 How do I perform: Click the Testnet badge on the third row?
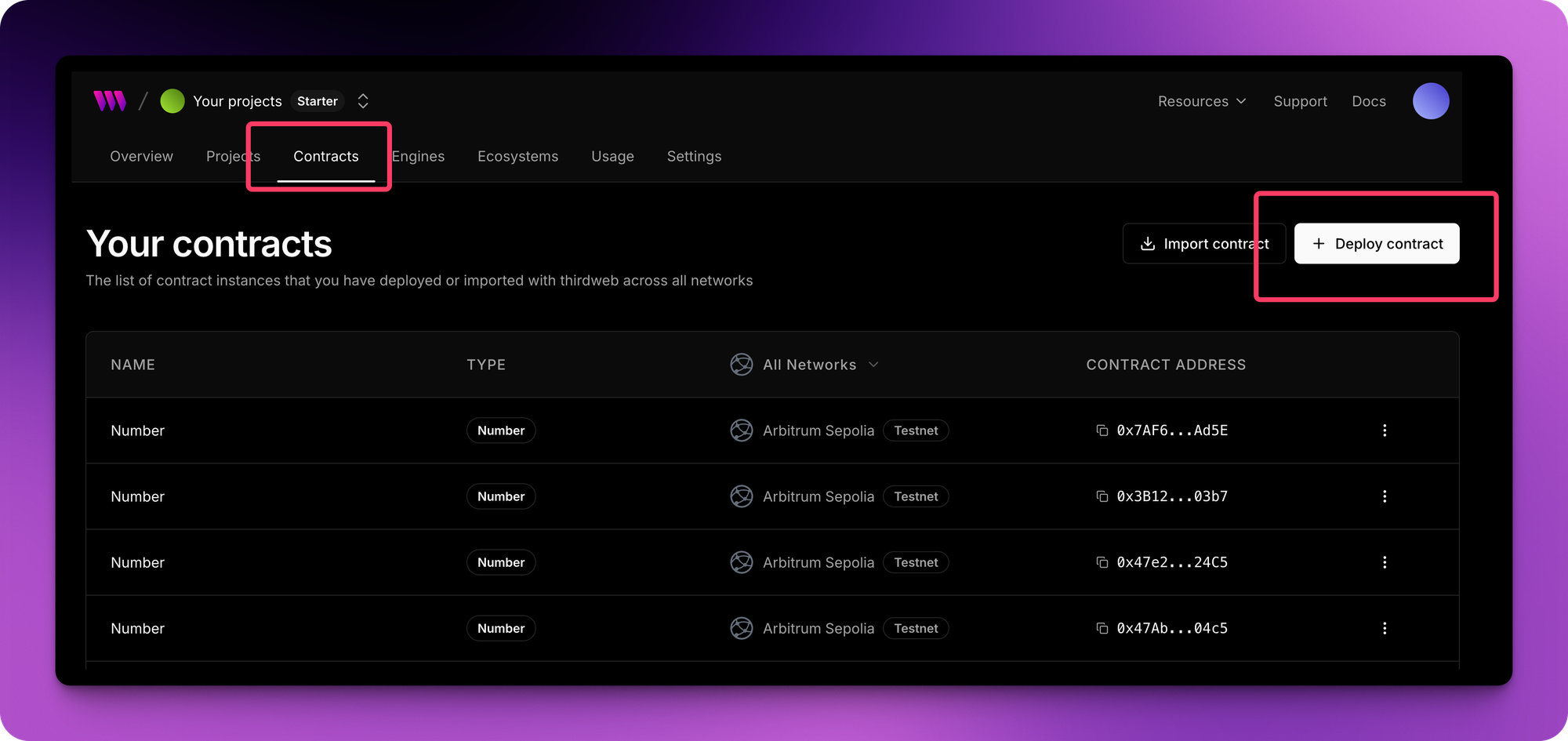tap(915, 561)
